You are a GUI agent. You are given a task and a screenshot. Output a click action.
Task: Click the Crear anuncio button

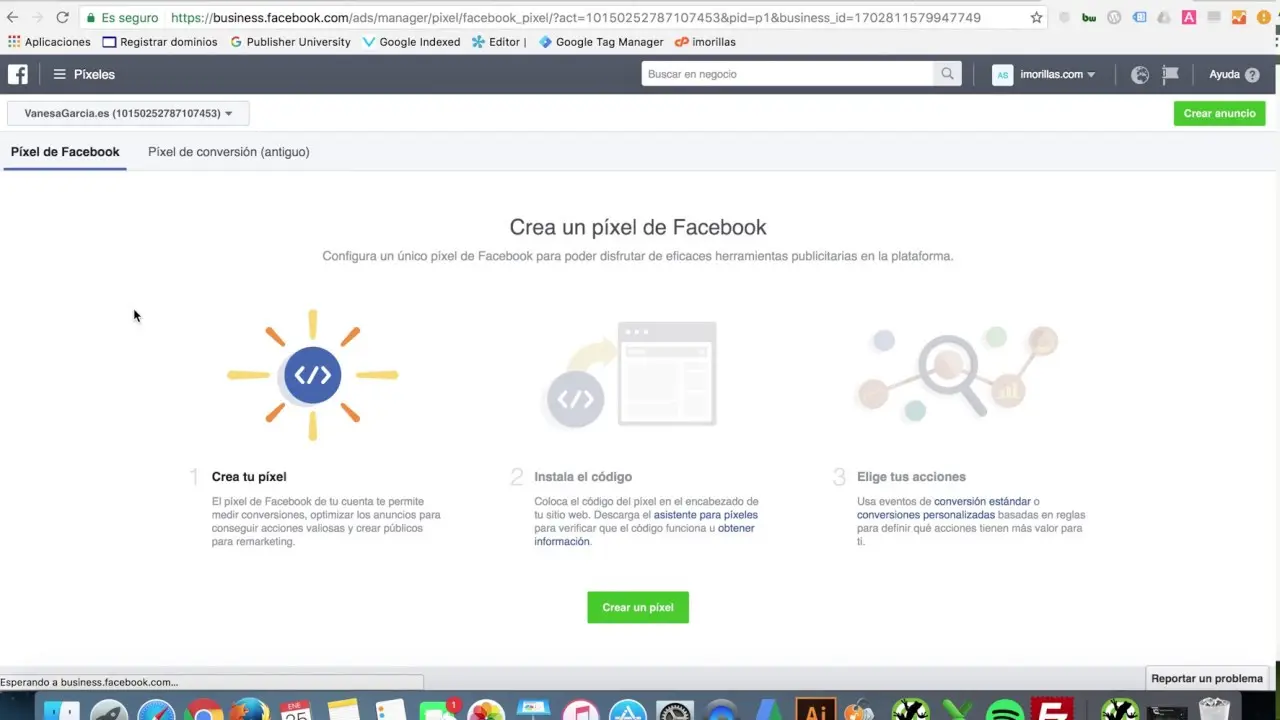pos(1219,113)
